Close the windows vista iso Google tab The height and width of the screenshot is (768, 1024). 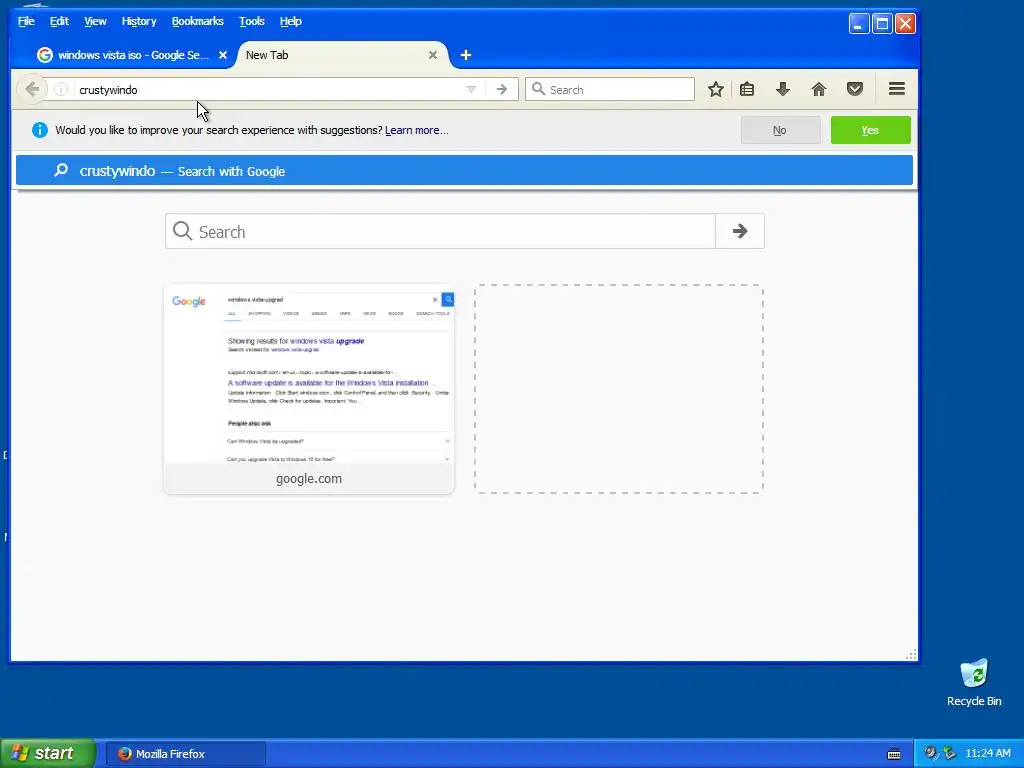click(223, 55)
